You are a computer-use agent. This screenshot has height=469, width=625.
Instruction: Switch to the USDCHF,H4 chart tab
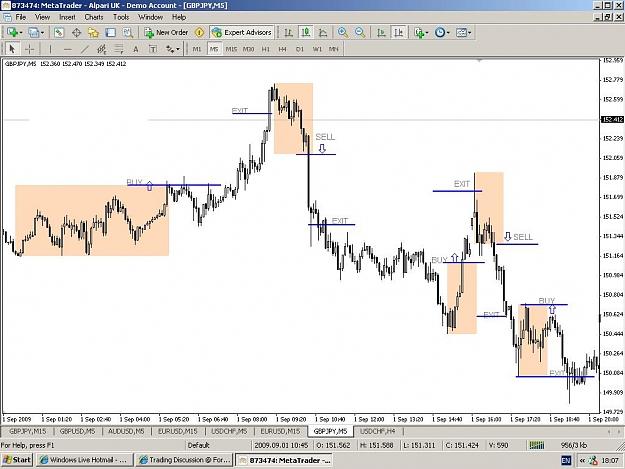pyautogui.click(x=377, y=431)
